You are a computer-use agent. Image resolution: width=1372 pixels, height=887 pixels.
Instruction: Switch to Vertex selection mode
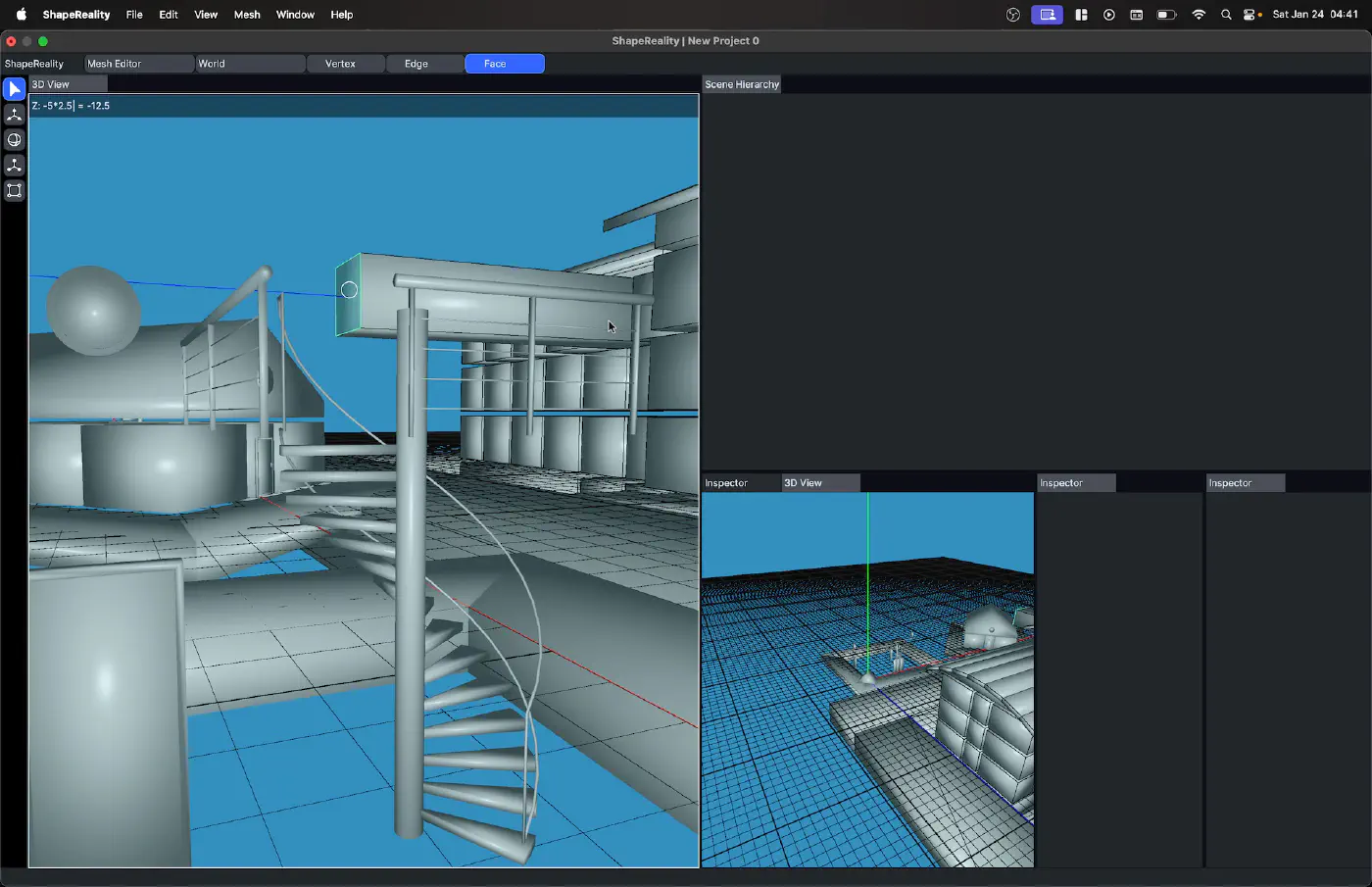(x=340, y=64)
